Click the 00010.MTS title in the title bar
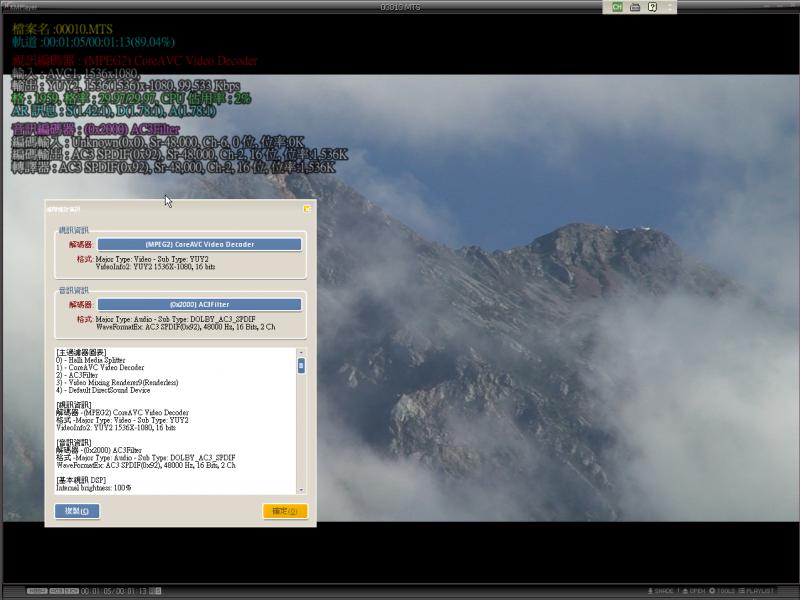 click(x=398, y=6)
